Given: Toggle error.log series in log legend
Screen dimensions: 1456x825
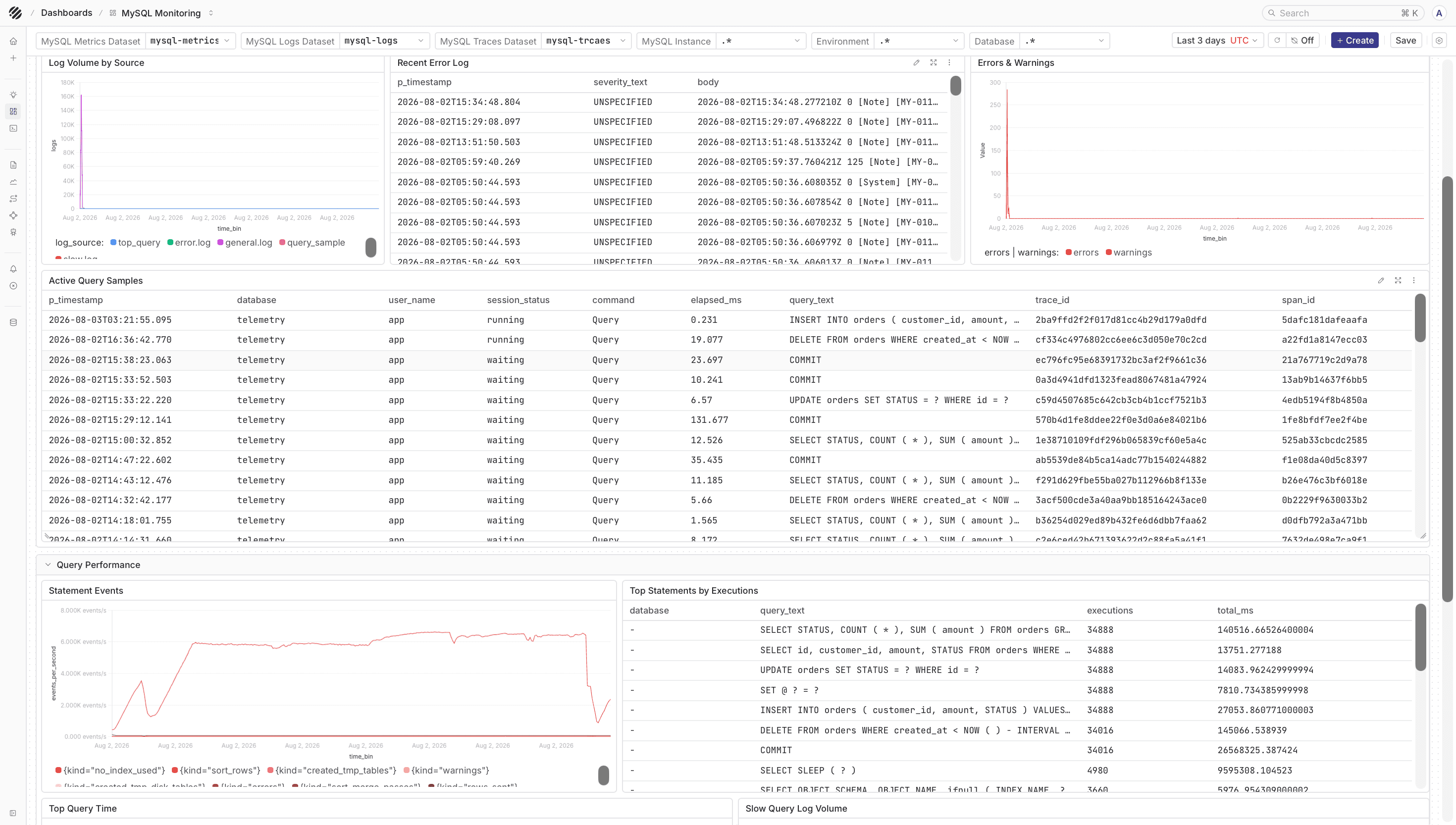Looking at the screenshot, I should pos(189,243).
